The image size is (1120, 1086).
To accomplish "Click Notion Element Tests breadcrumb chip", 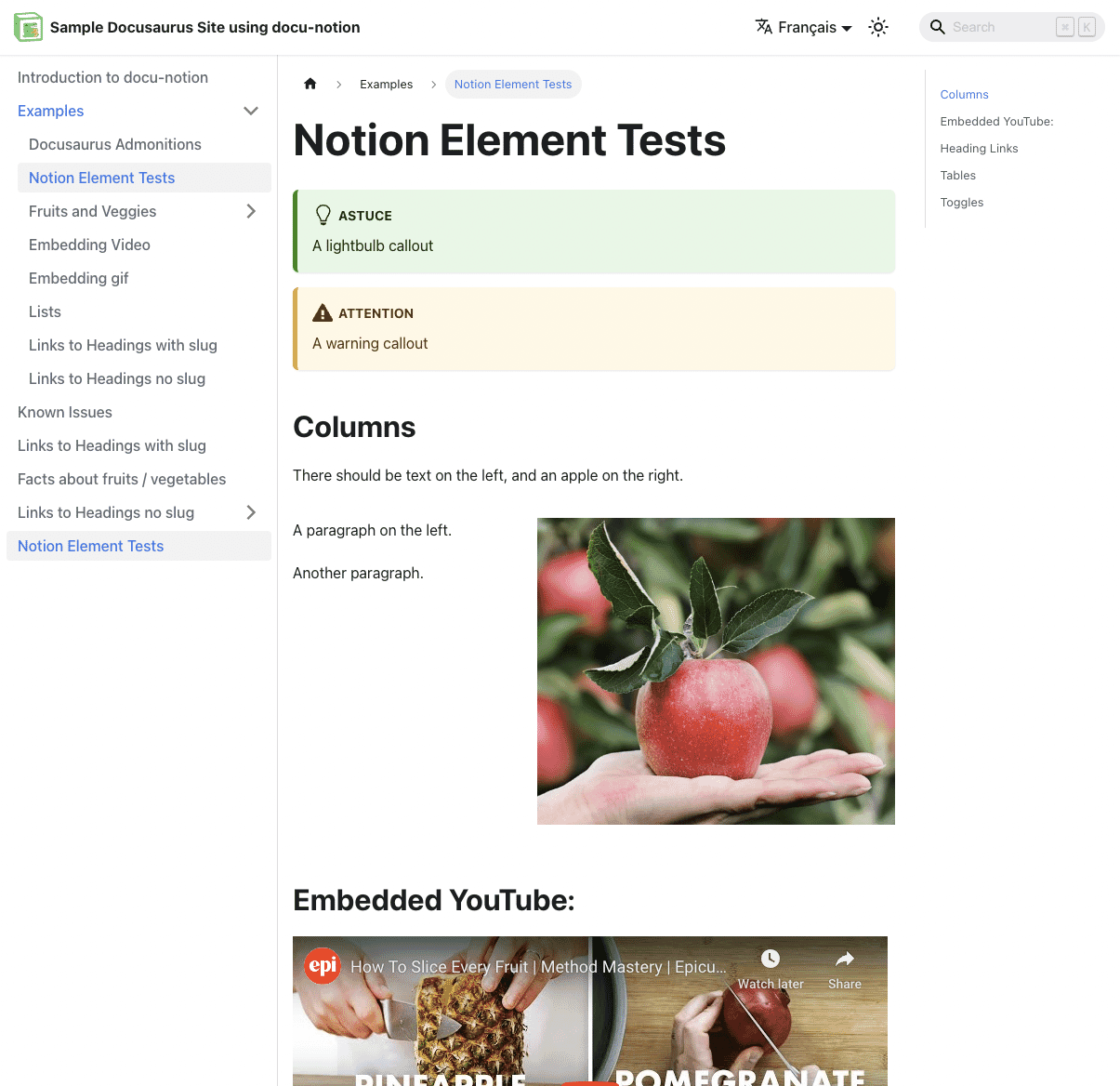I will tap(513, 84).
